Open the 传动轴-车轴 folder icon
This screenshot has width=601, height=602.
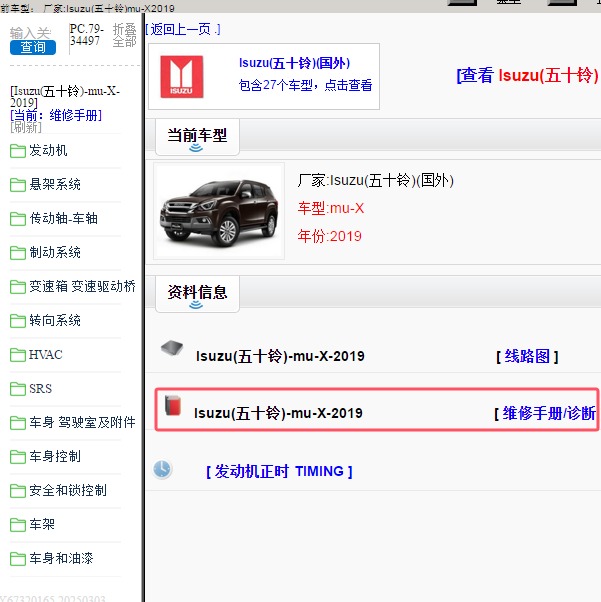coord(18,219)
